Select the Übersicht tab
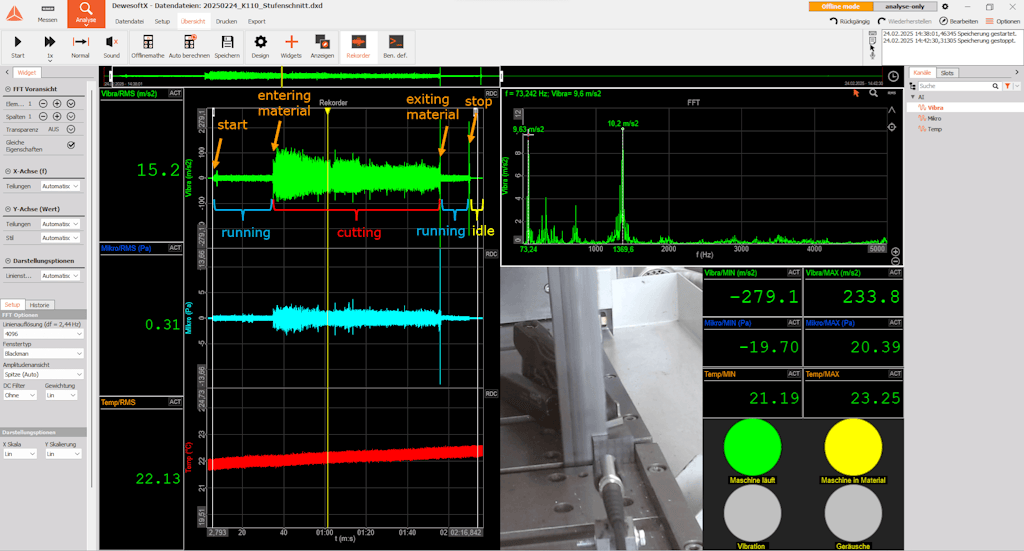Image resolution: width=1024 pixels, height=551 pixels. coord(193,22)
